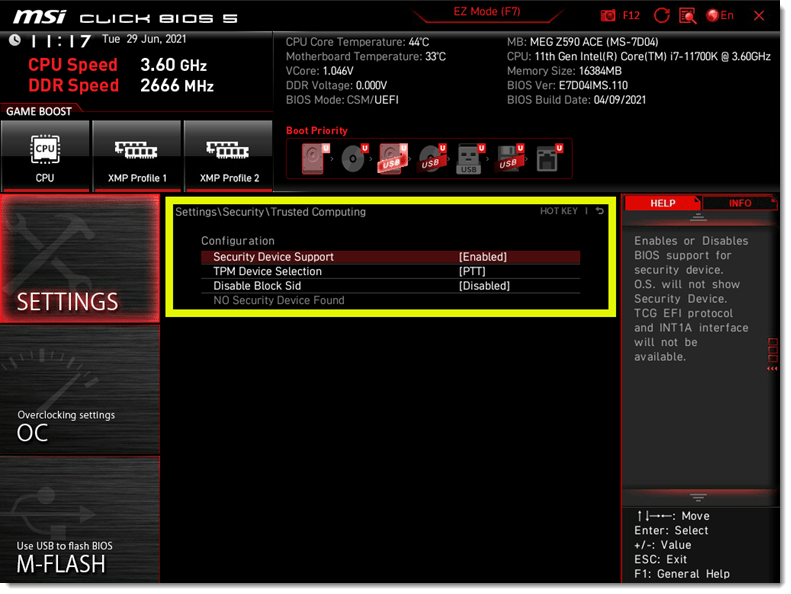Enable XMP Profile 1
The height and width of the screenshot is (594, 791).
tap(137, 156)
